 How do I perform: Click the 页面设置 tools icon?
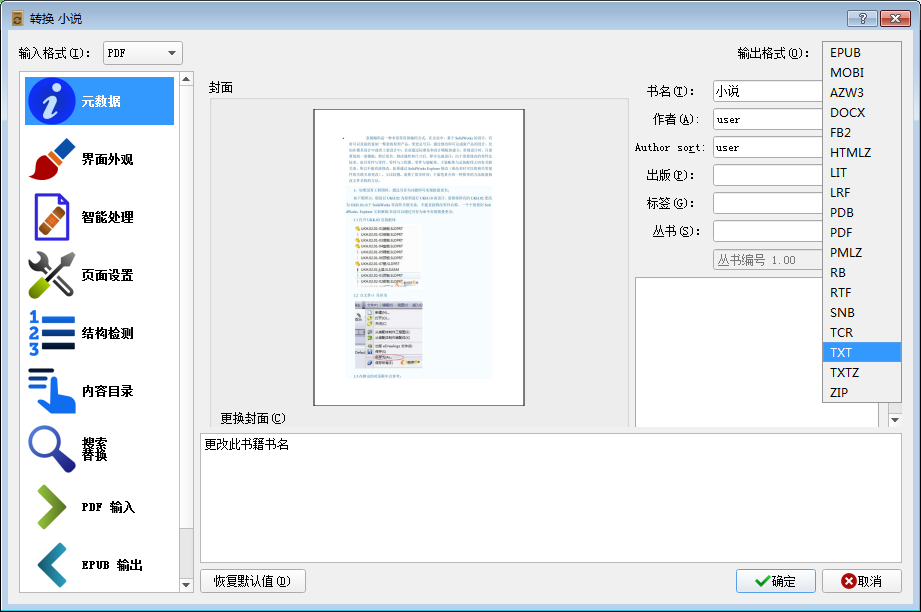coord(52,275)
